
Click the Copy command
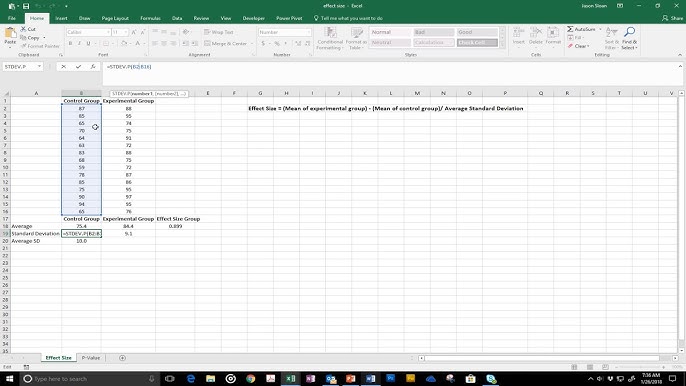(31, 38)
